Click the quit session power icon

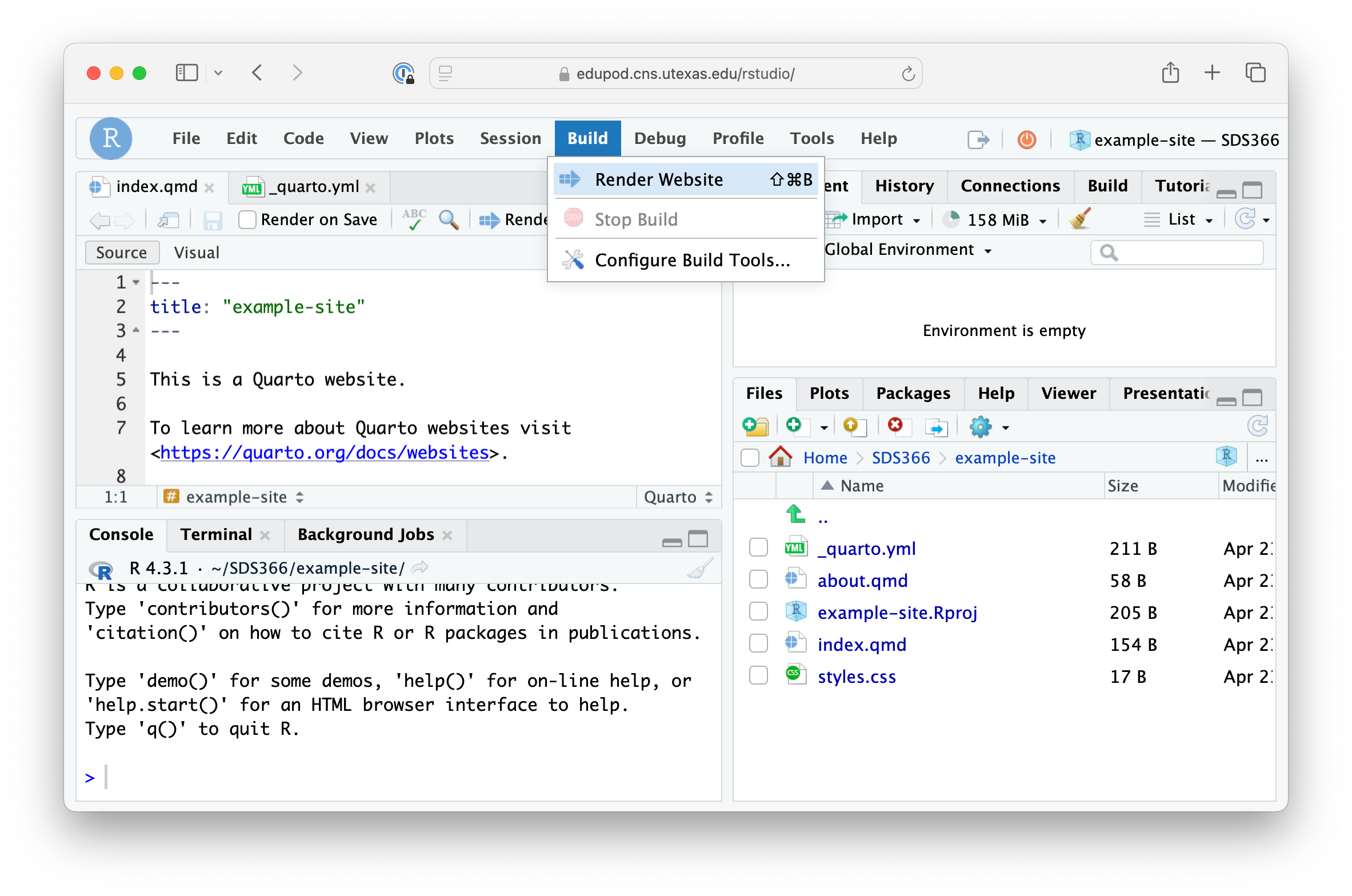[1026, 139]
